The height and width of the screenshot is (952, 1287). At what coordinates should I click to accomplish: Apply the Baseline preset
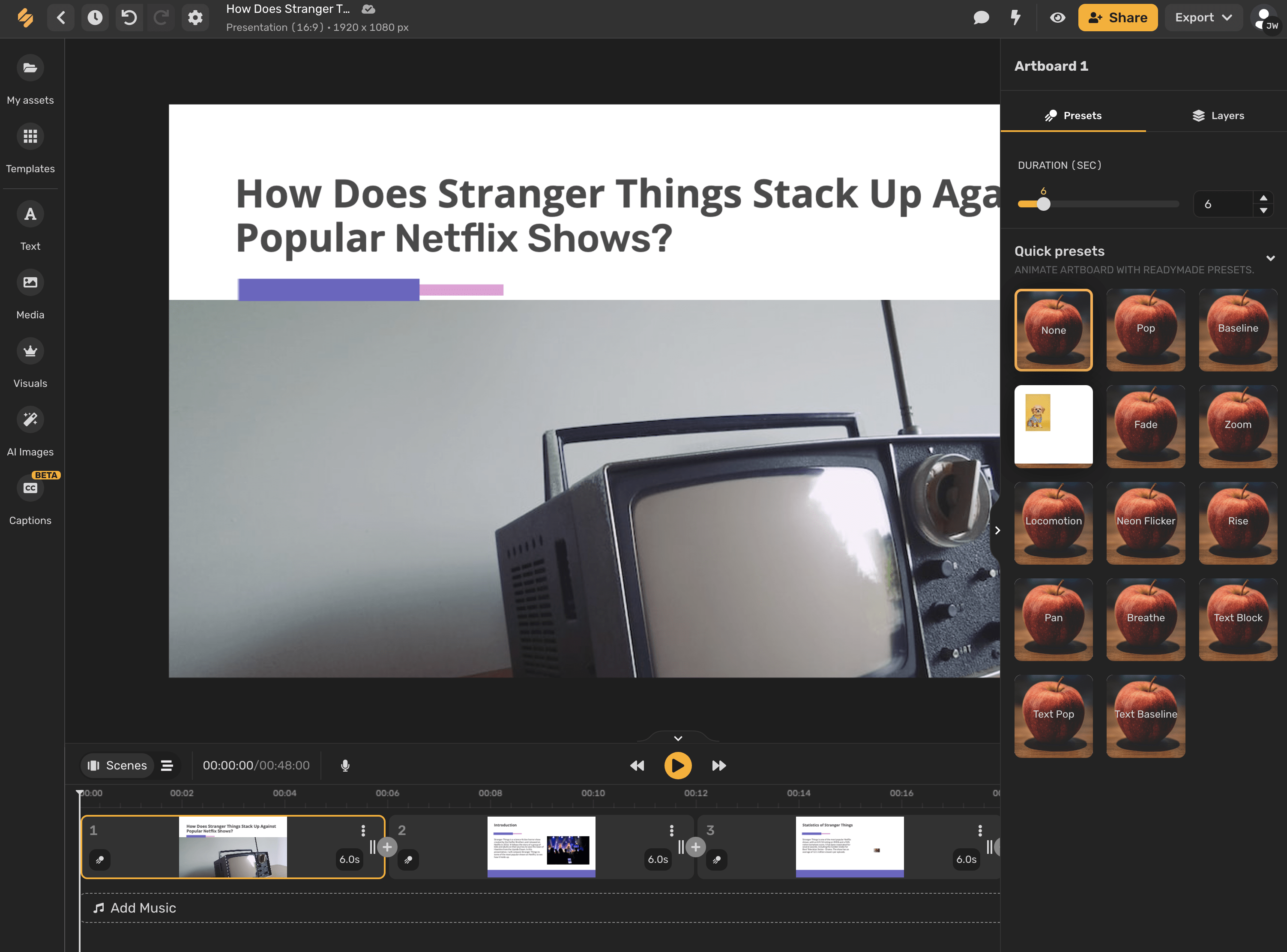click(1238, 330)
